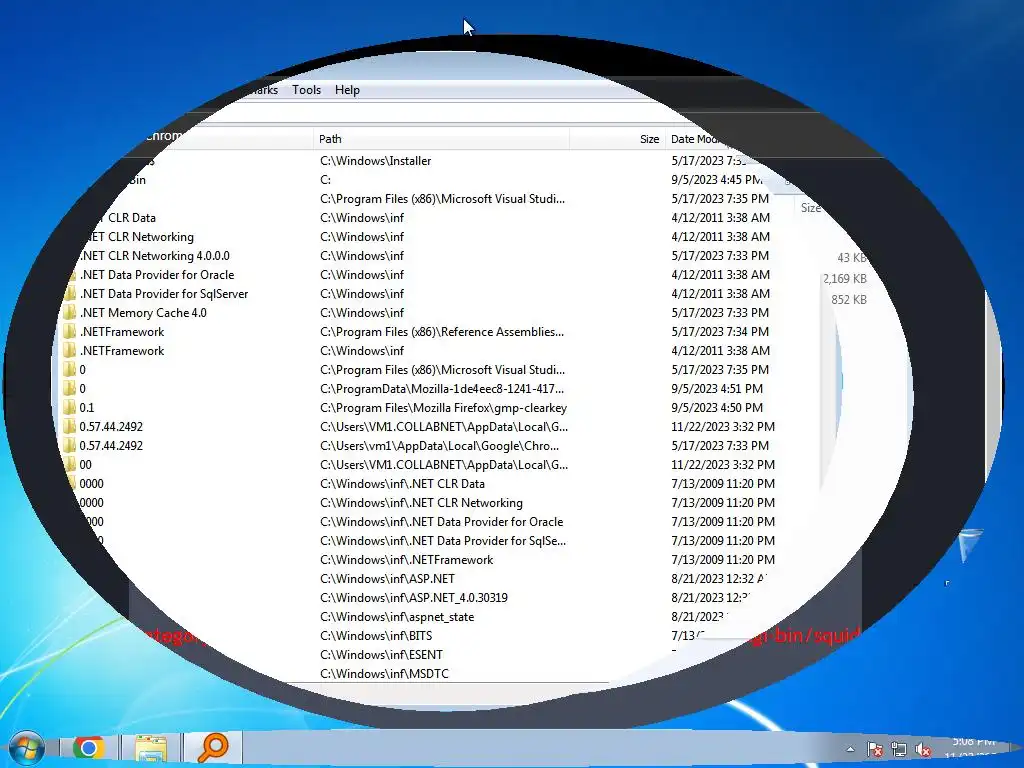Open the Action Center flag icon
1024x768 pixels.
pos(875,750)
